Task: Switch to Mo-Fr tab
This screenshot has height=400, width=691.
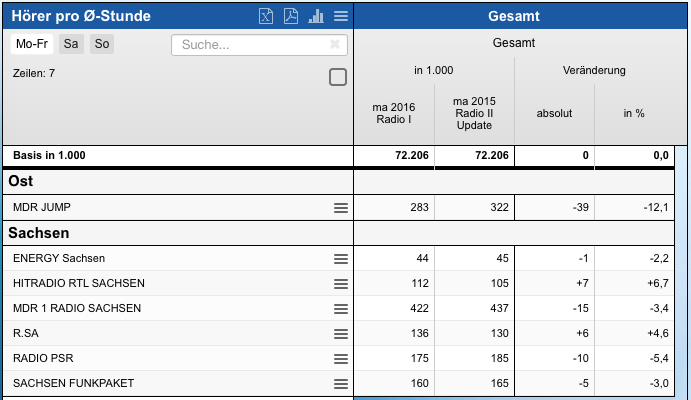Action: [x=32, y=44]
